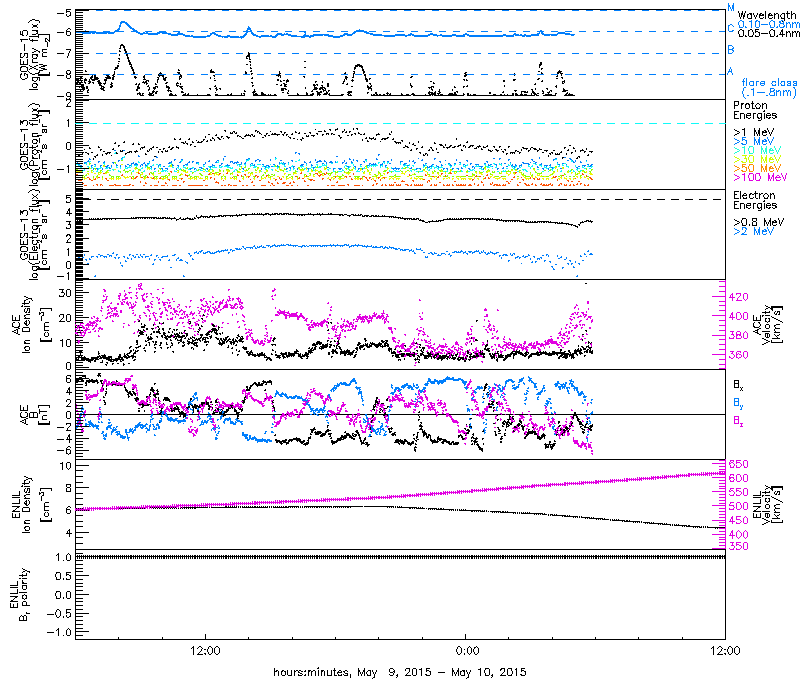Click the 'flare class' label
Image resolution: width=800 pixels, height=680 pixels.
coord(769,82)
